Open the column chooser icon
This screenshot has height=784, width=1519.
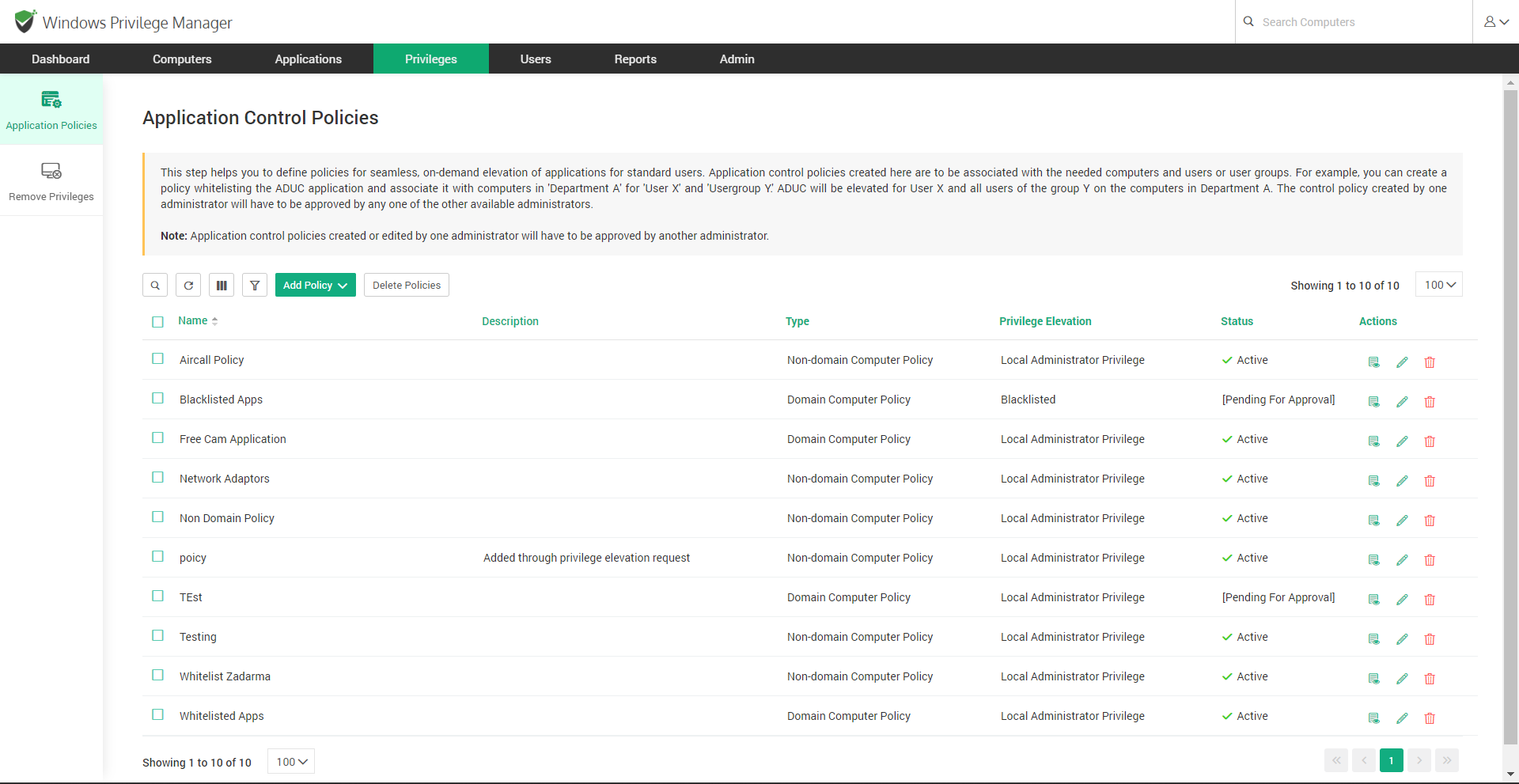pos(221,285)
